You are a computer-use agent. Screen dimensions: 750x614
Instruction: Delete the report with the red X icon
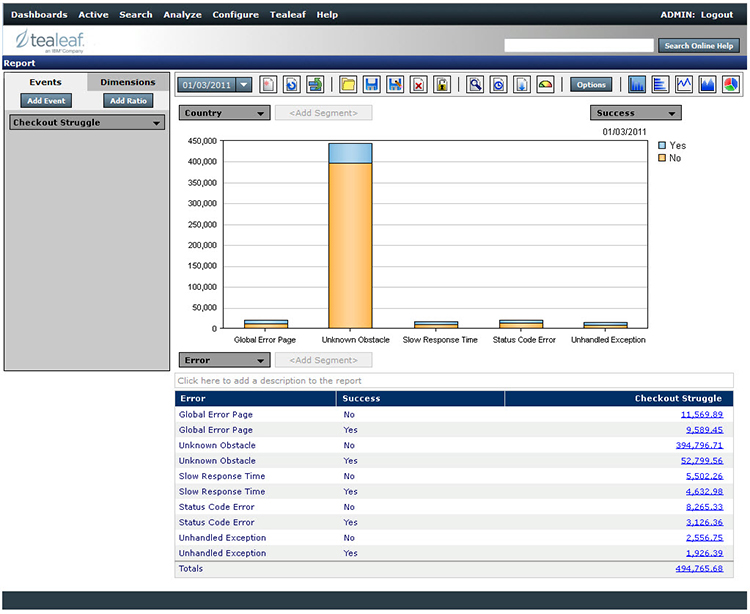coord(419,85)
